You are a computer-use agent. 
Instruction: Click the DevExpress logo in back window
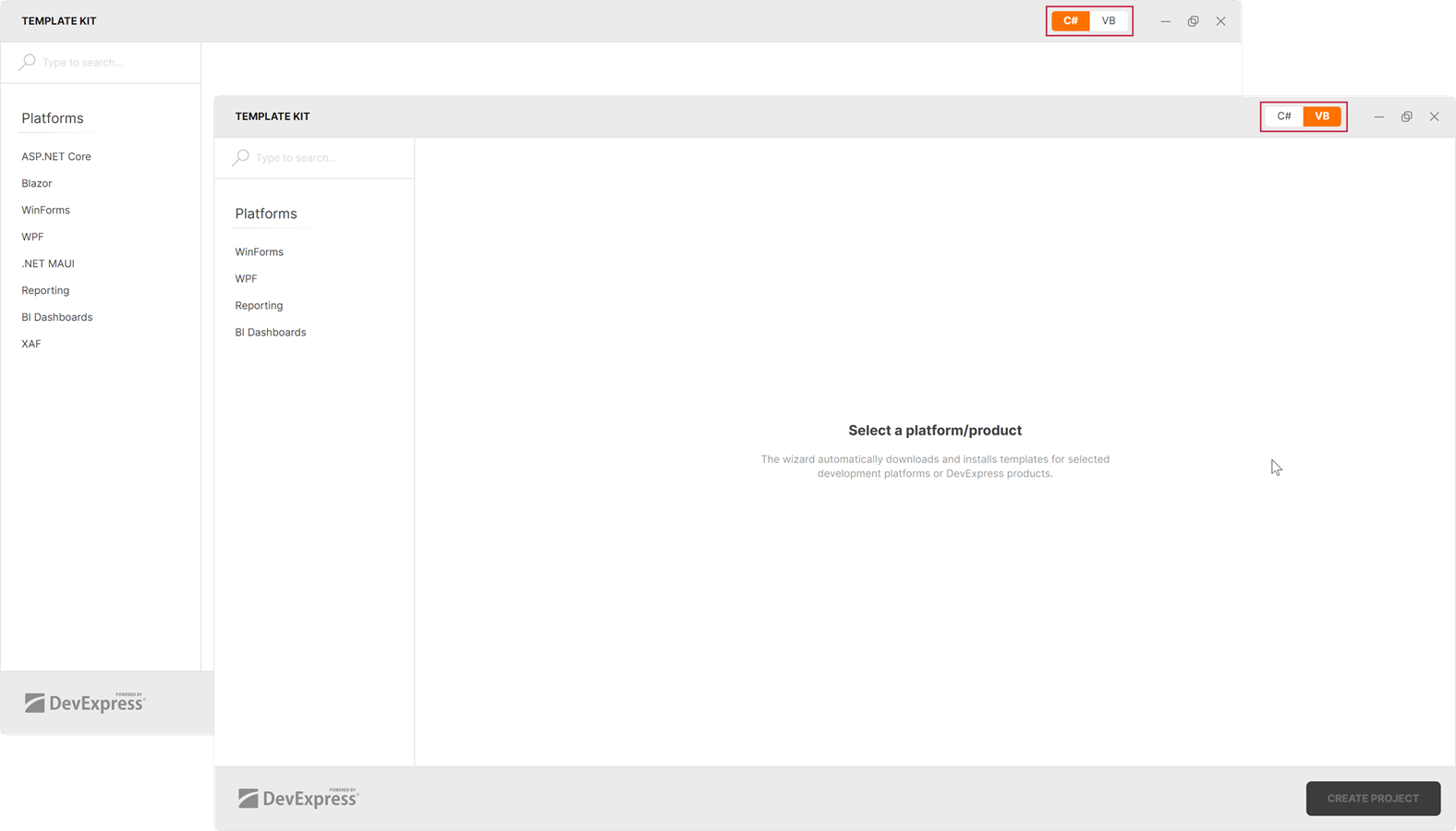click(x=84, y=703)
